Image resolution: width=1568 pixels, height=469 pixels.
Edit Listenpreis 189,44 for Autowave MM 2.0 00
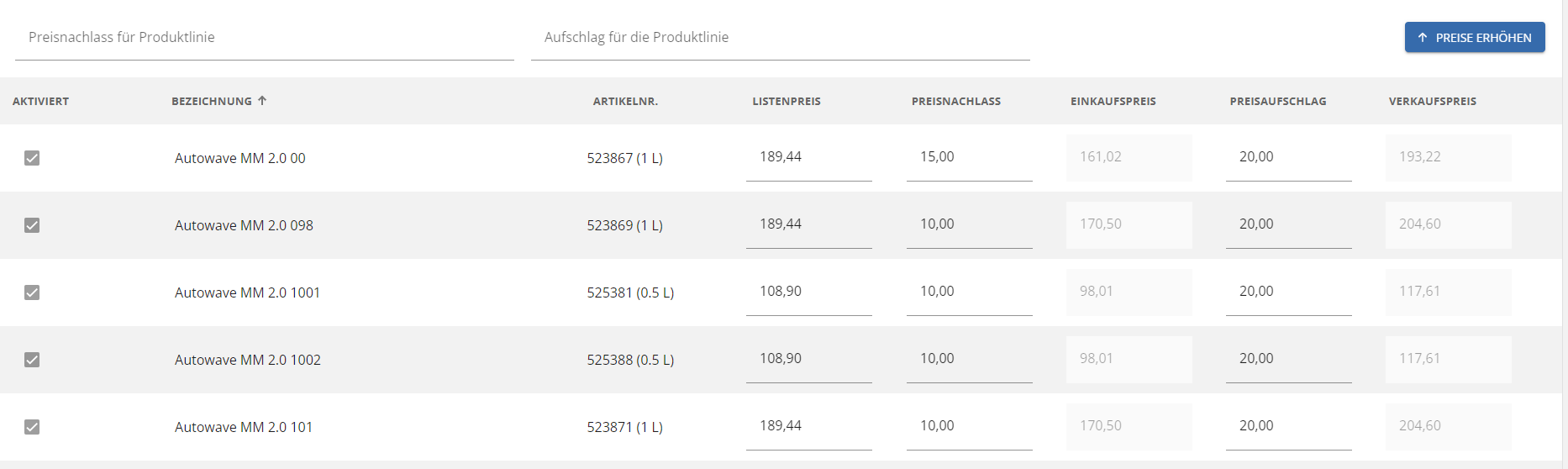pos(809,158)
